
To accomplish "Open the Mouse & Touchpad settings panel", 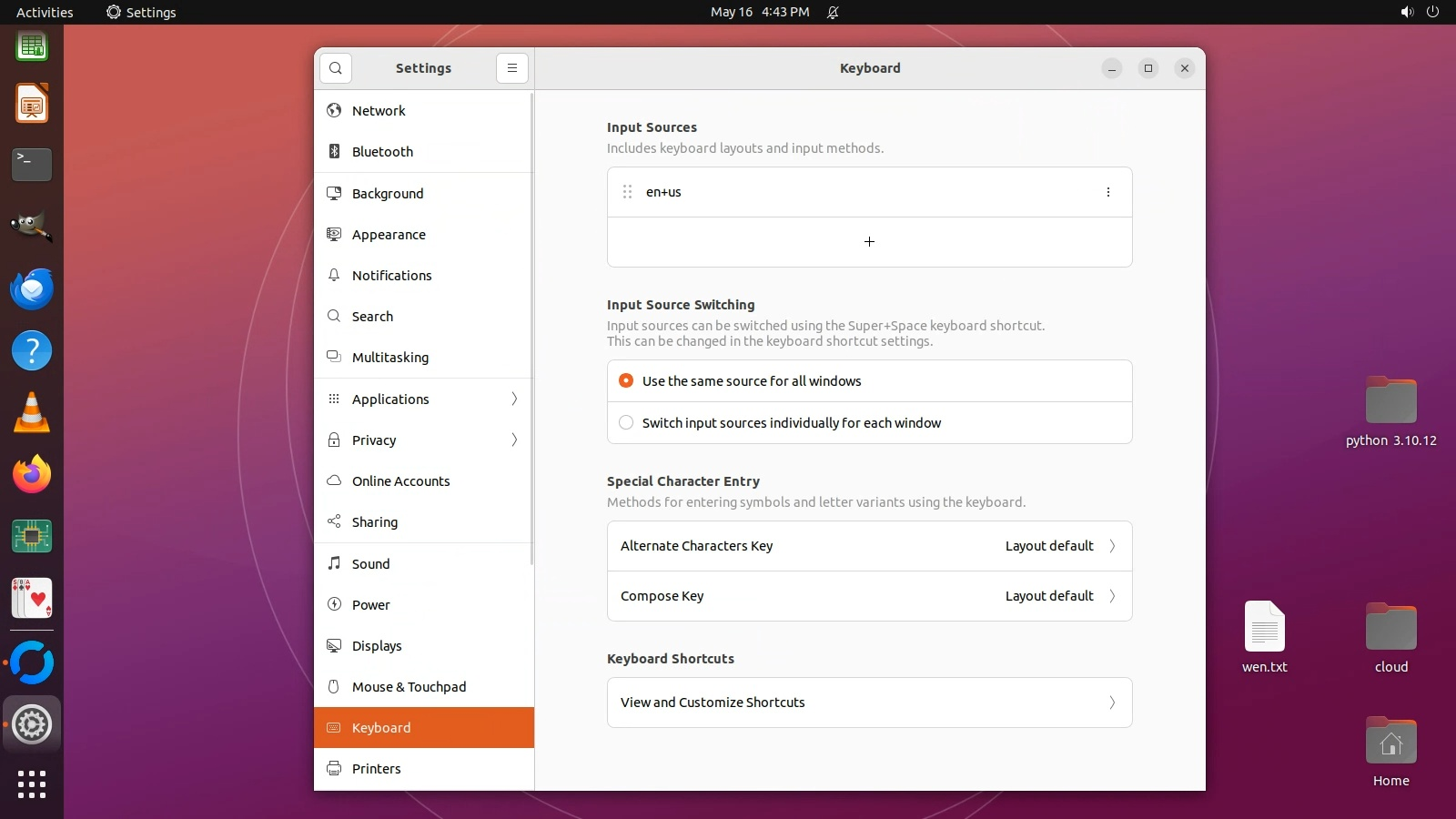I will click(x=409, y=687).
